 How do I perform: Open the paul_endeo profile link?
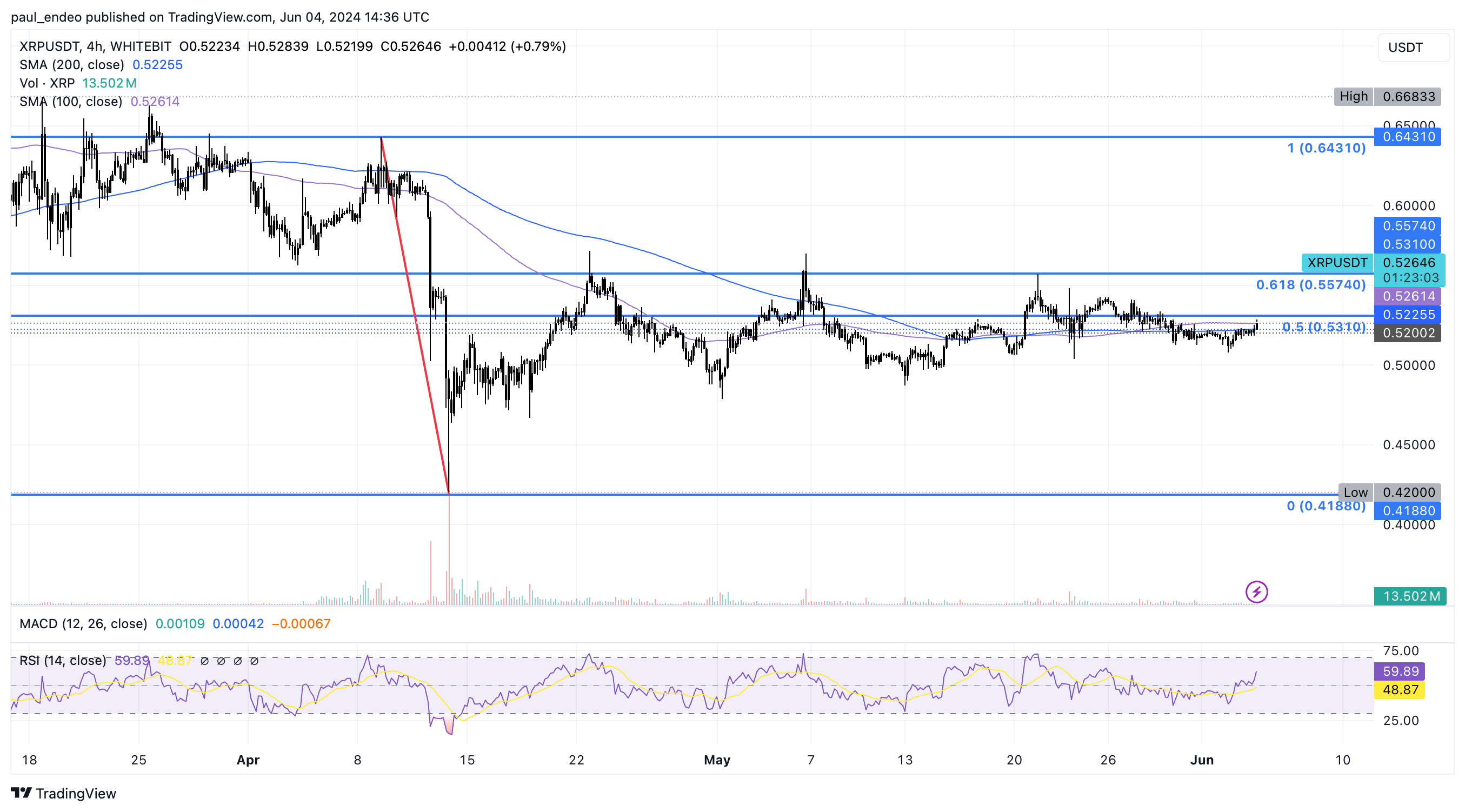(48, 17)
